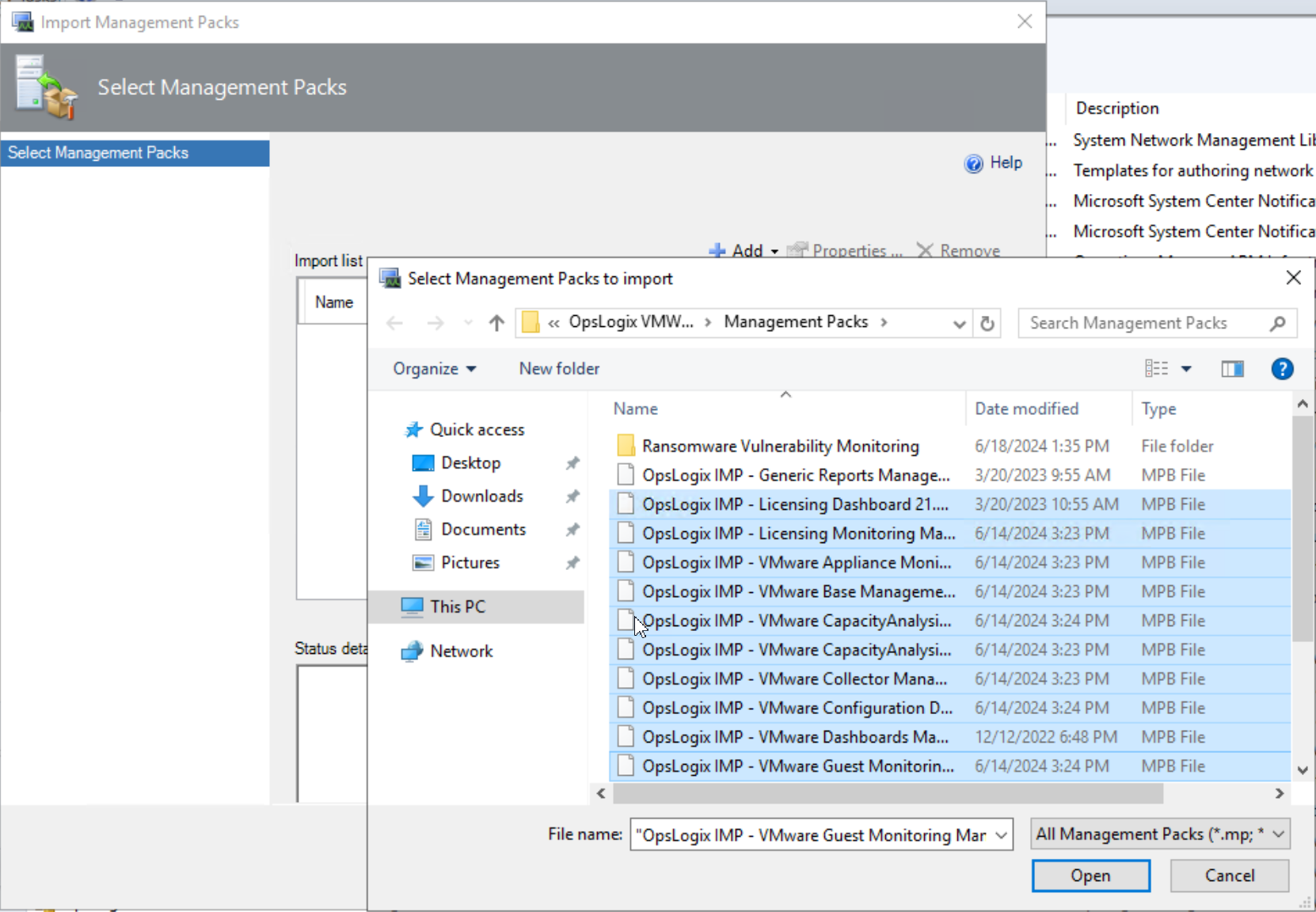The width and height of the screenshot is (1316, 912).
Task: Open the Add menu in import list
Action: [744, 251]
